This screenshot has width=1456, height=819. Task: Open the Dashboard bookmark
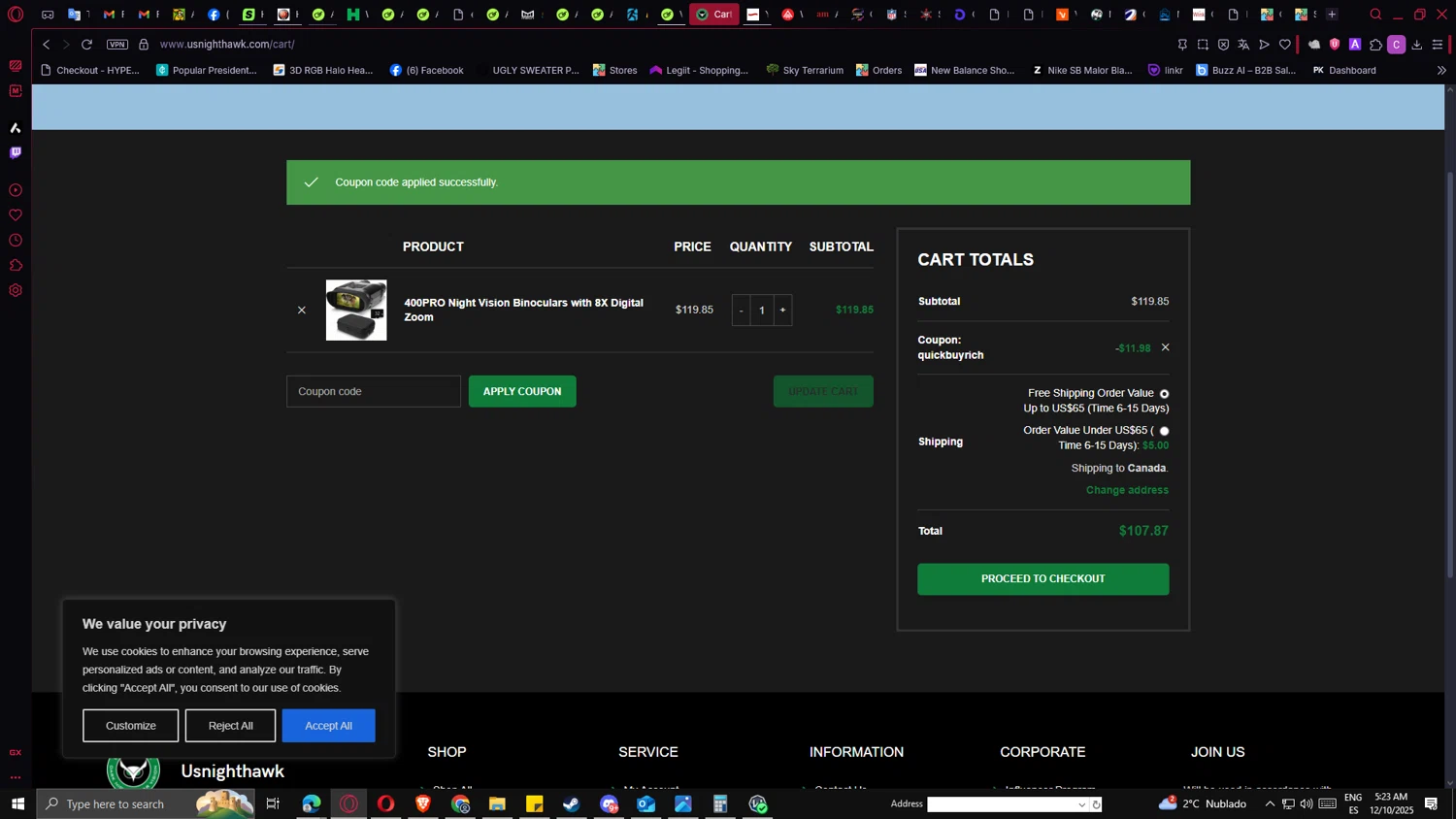click(x=1343, y=71)
